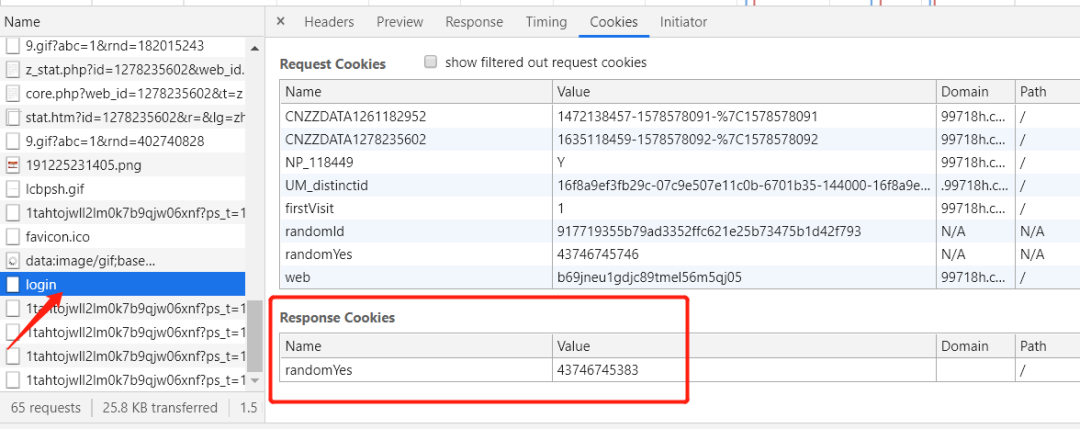Click the core.php request icon
Screen dimensions: 1080x429
(x=13, y=93)
